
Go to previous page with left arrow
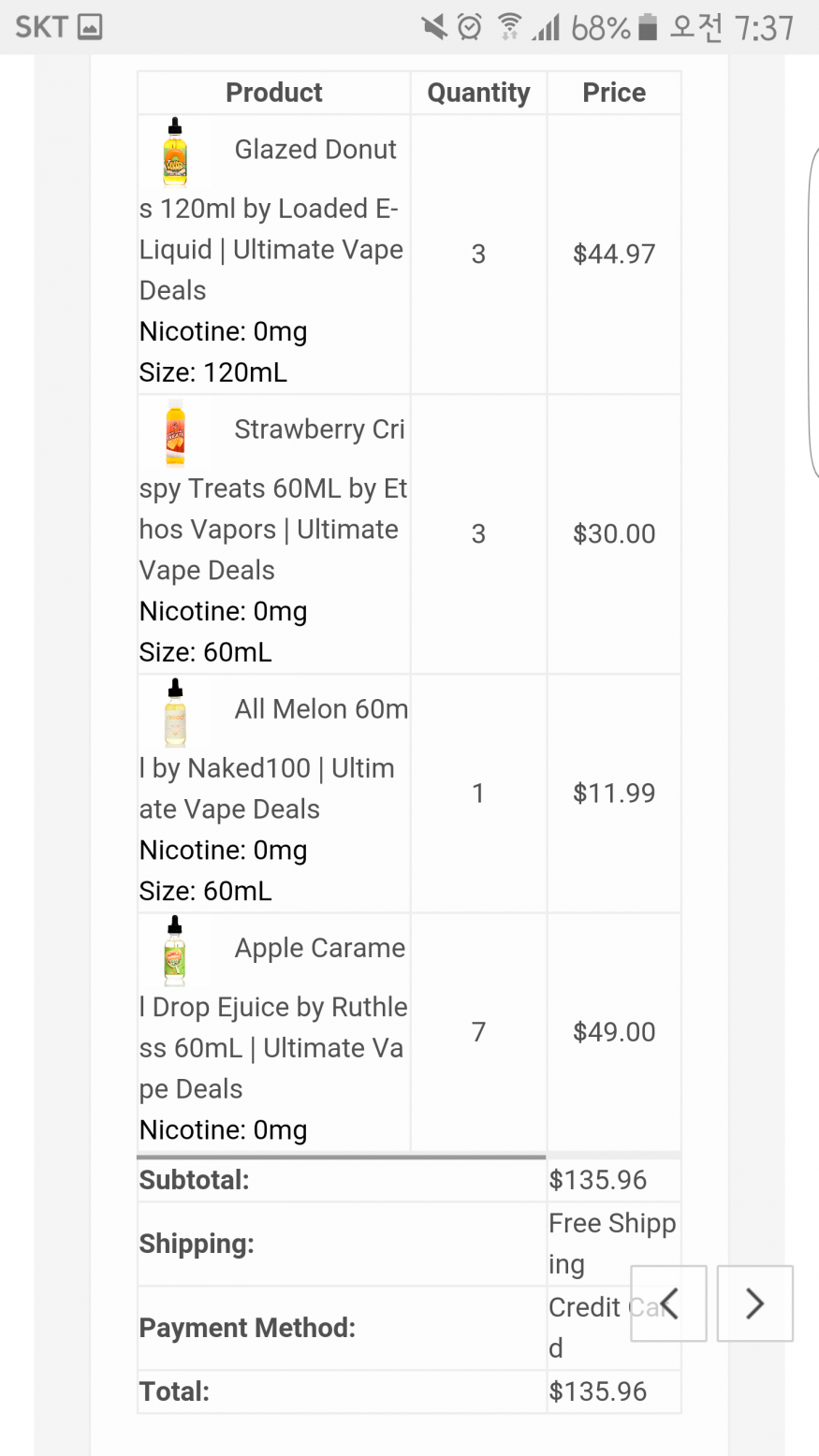click(x=668, y=1303)
